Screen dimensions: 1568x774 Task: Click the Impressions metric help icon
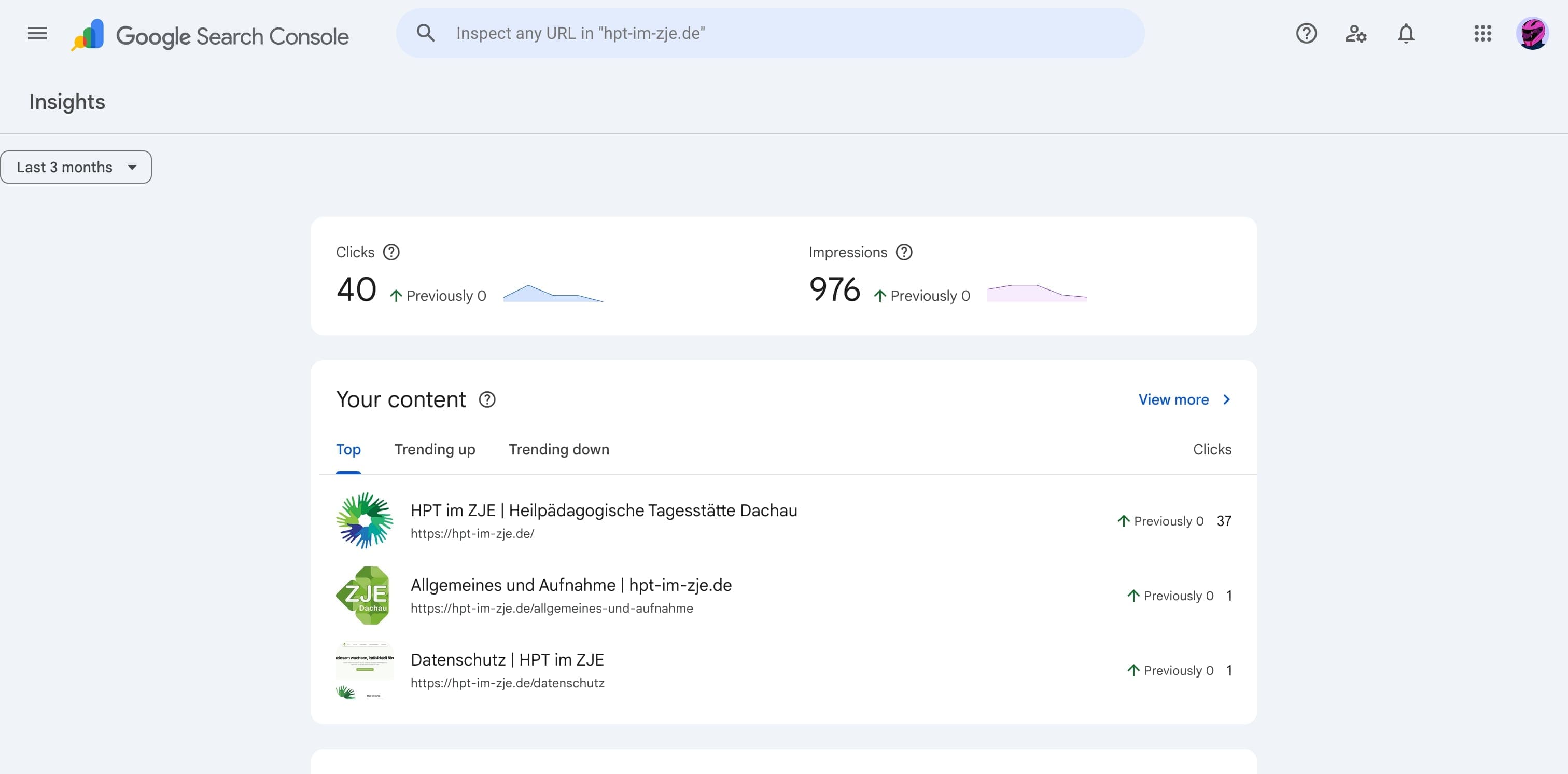(904, 252)
